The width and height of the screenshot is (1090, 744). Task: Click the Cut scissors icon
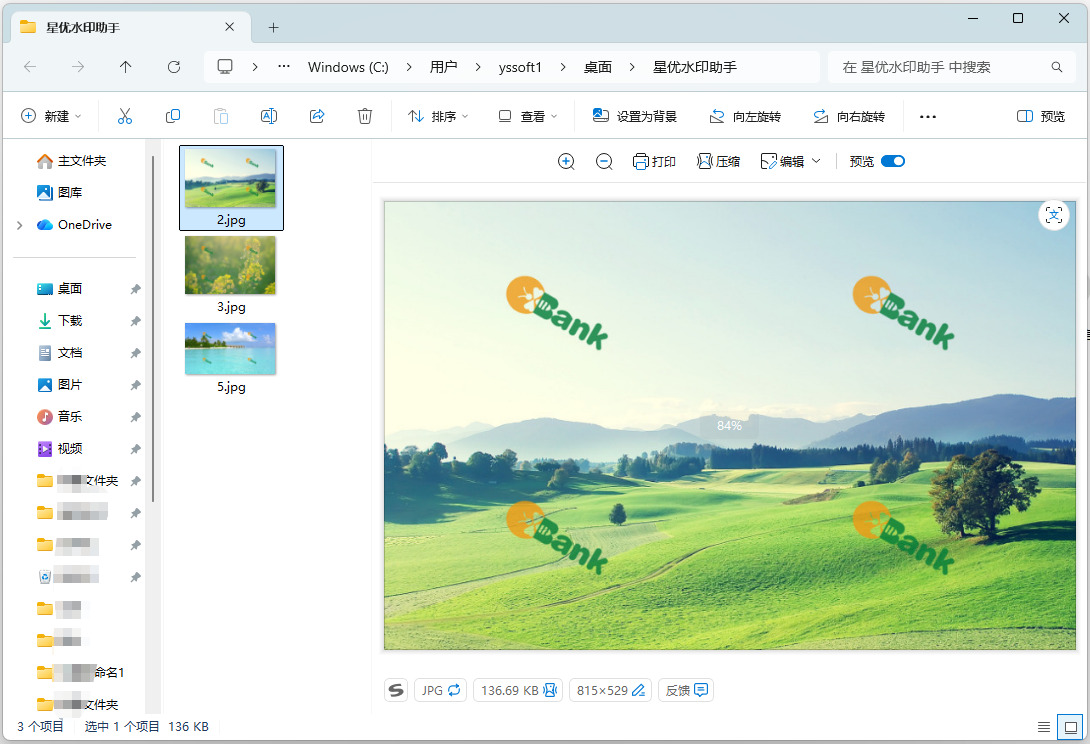(124, 116)
